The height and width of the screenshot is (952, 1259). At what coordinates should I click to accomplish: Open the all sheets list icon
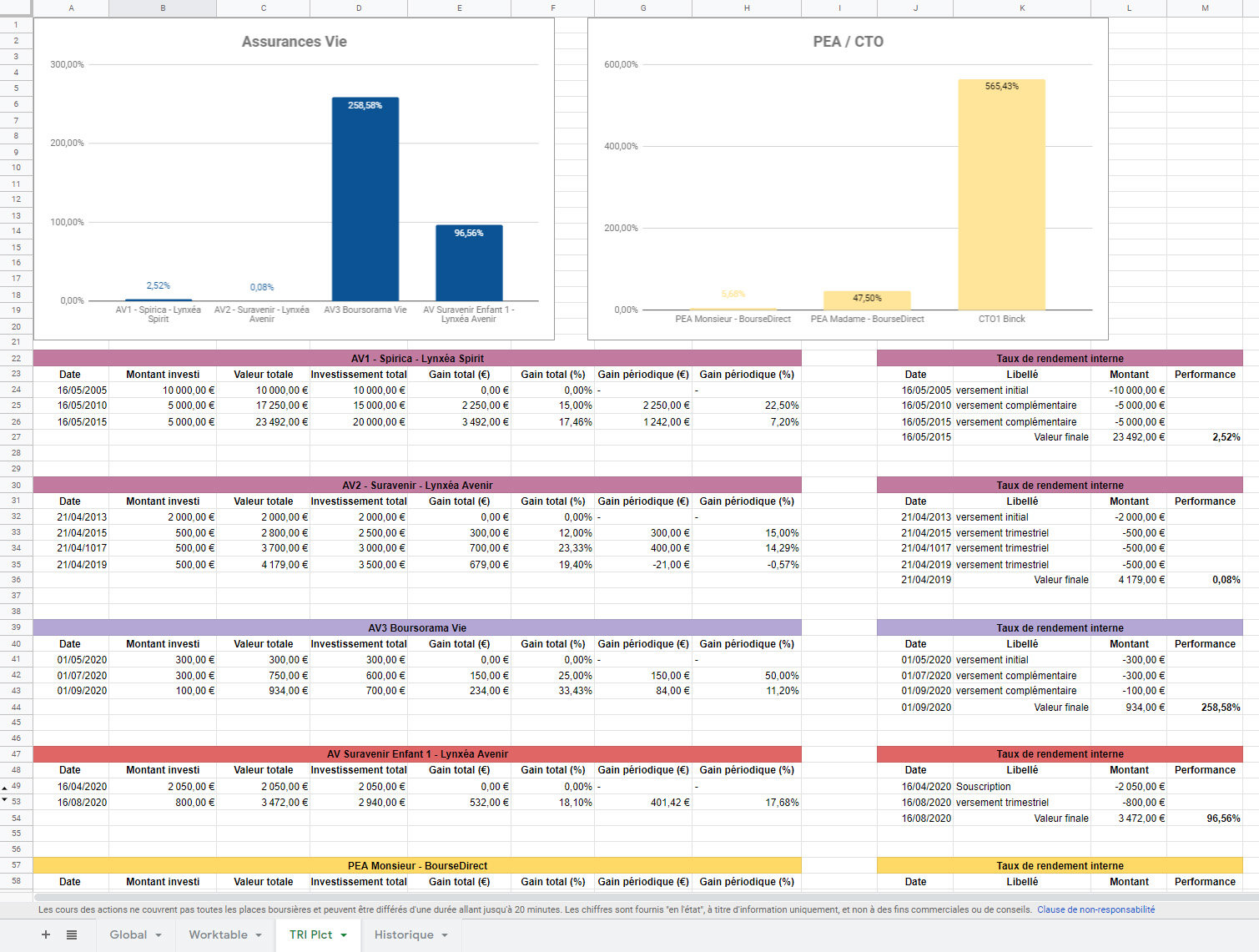(72, 934)
